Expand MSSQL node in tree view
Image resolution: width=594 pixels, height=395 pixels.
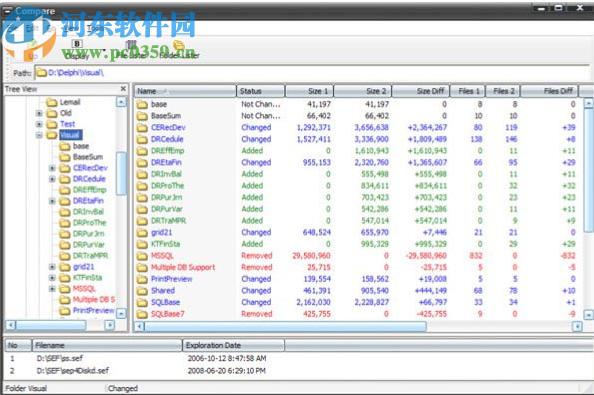[x=52, y=289]
